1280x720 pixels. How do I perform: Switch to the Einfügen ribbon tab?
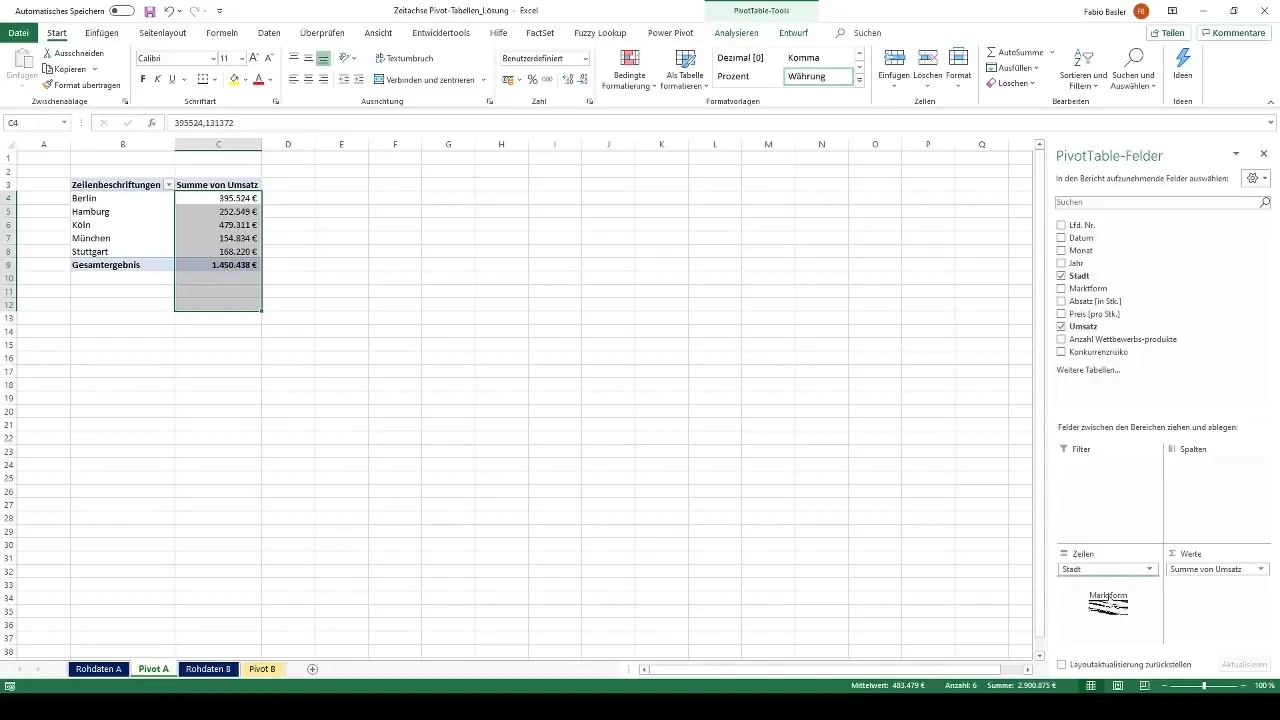[x=102, y=33]
